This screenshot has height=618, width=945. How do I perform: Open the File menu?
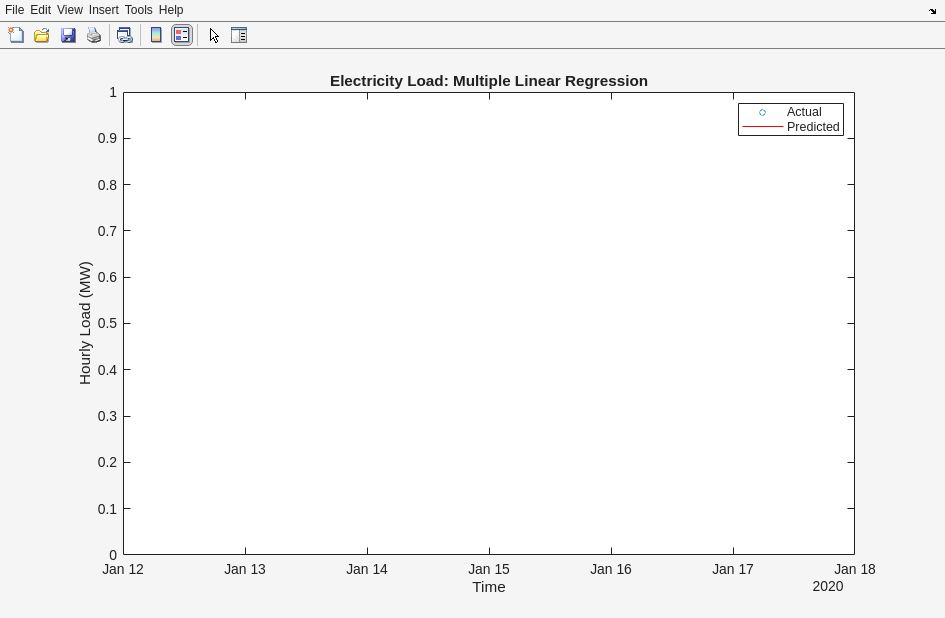(14, 10)
